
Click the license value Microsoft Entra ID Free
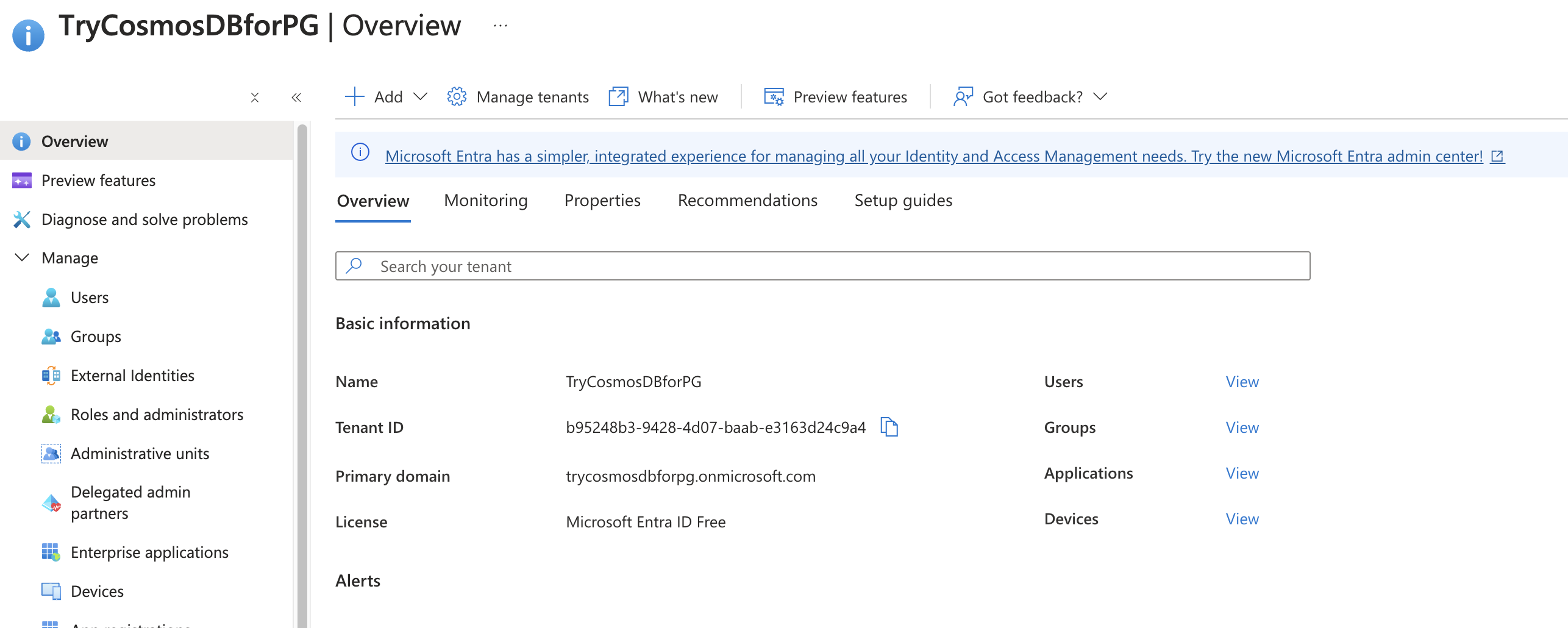coord(646,522)
